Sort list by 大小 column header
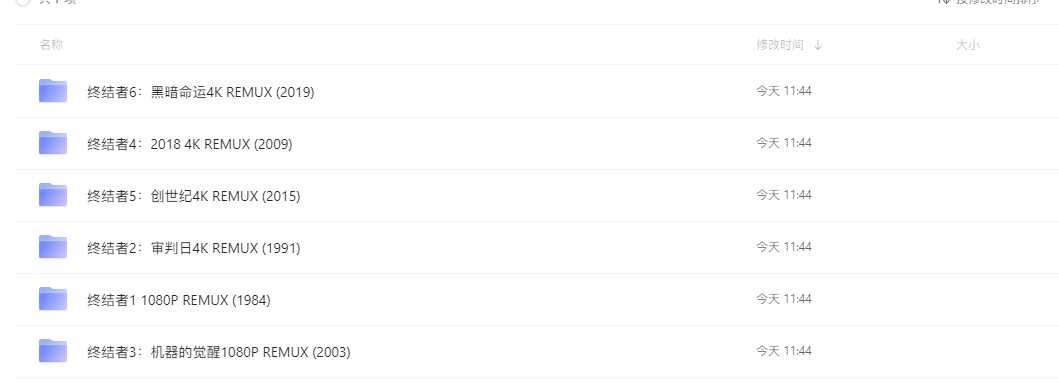Screen dimensions: 1059x382 [x=968, y=45]
